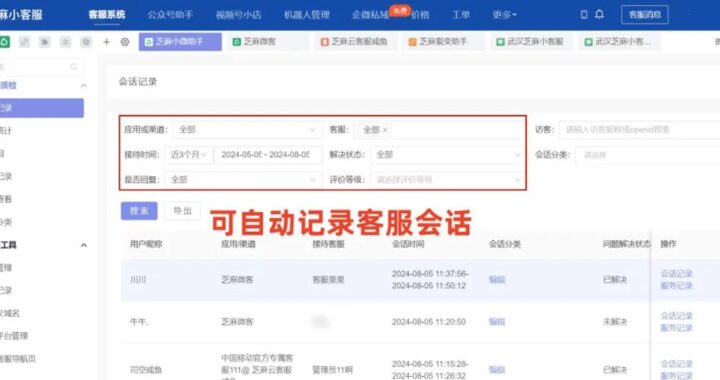This screenshot has width=720, height=380.
Task: Open 会话记录 for the 牛牛 row
Action: click(676, 316)
